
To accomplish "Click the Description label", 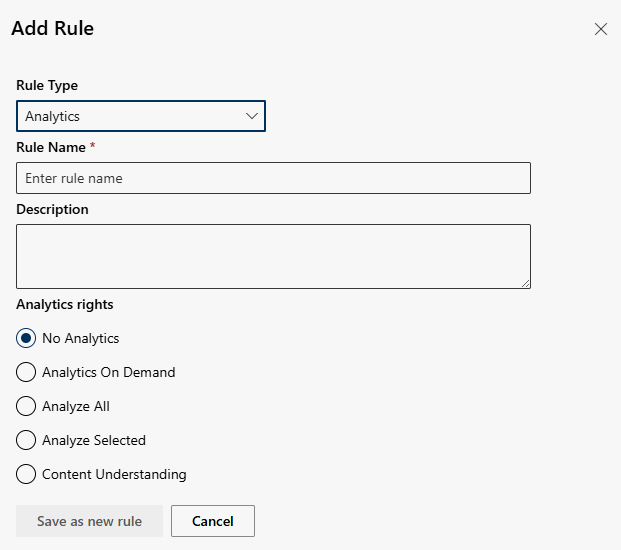I will coord(52,209).
